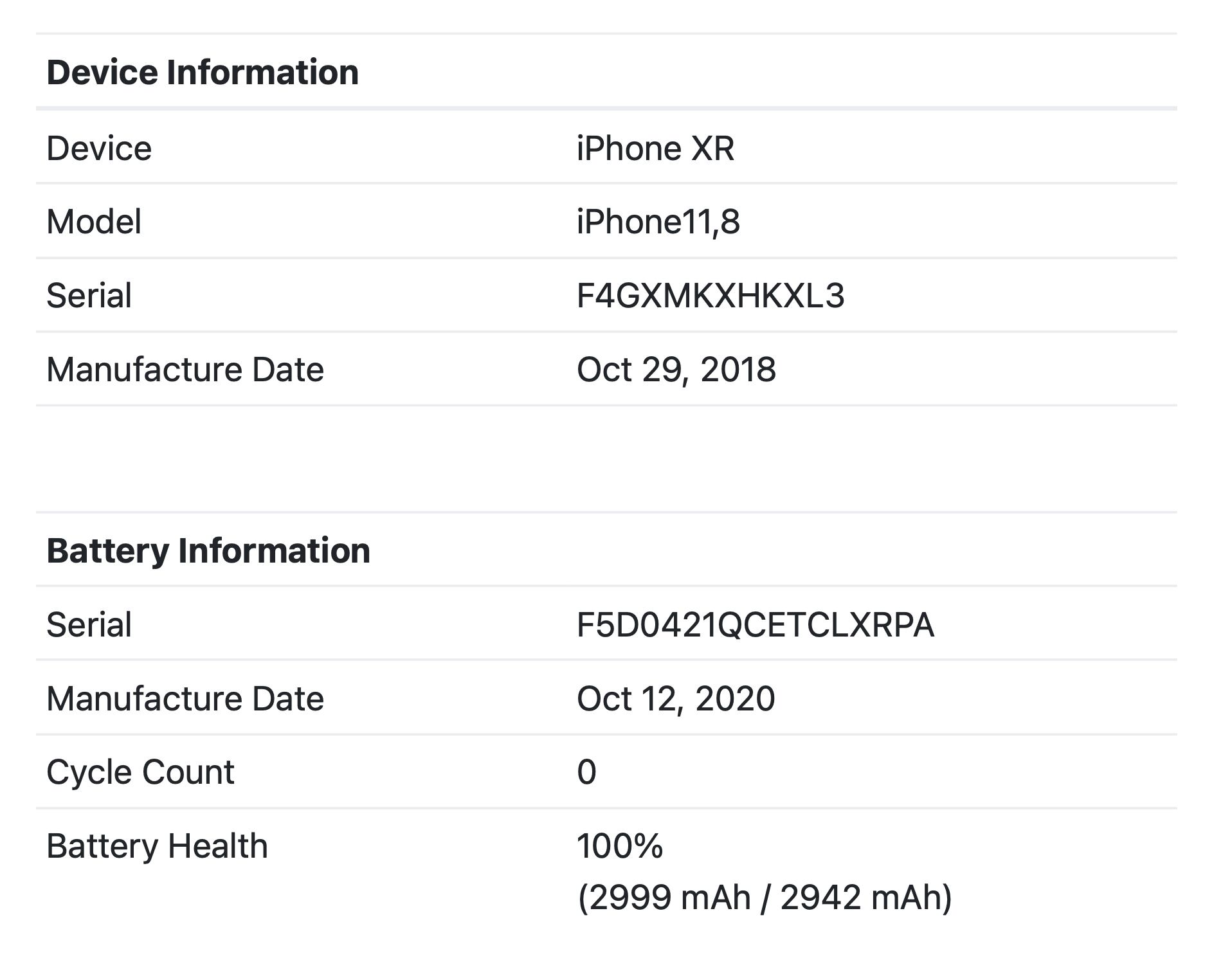Viewport: 1232px width, 958px height.
Task: Click the battery Serial label
Action: [x=89, y=625]
